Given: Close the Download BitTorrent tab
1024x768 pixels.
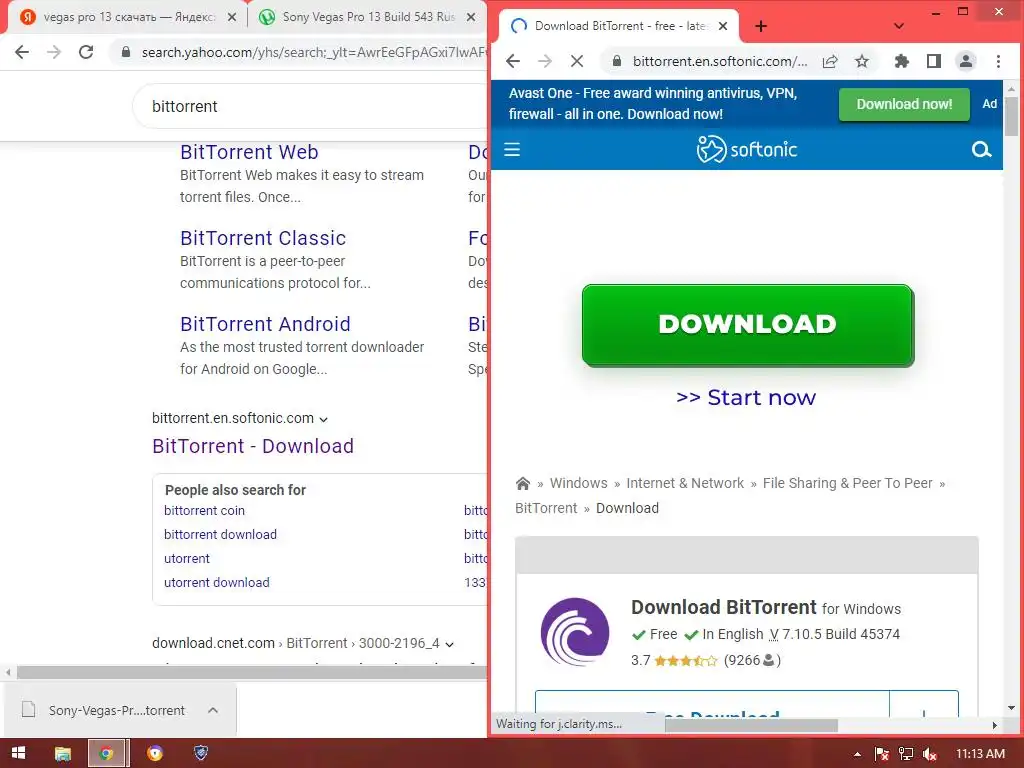Looking at the screenshot, I should [723, 26].
